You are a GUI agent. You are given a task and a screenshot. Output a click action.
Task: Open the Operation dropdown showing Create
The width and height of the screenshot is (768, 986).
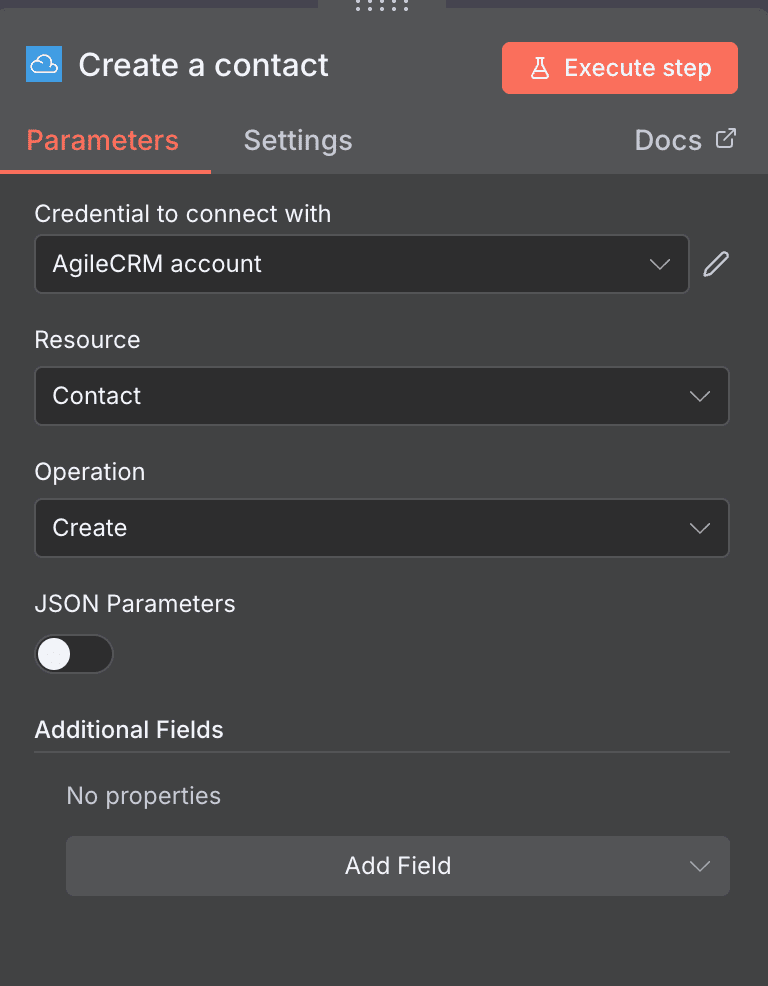382,528
